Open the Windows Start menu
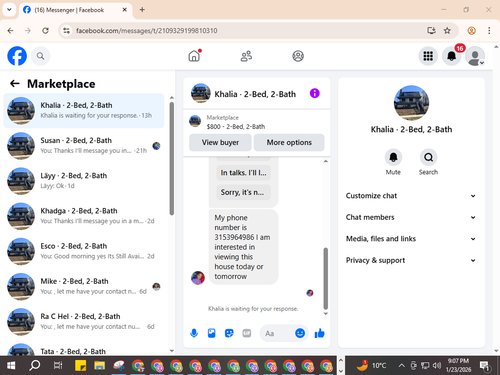Screen dimensions: 500x375 point(11,366)
